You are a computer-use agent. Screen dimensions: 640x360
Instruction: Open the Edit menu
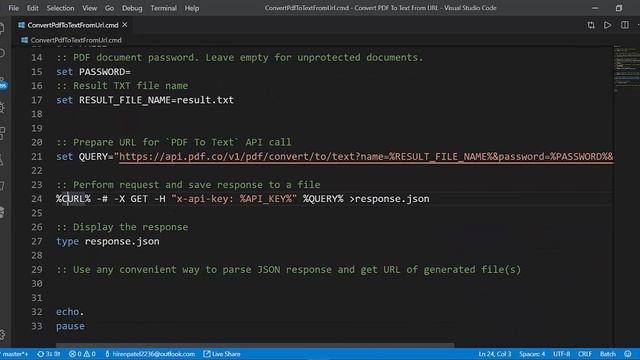click(x=33, y=8)
